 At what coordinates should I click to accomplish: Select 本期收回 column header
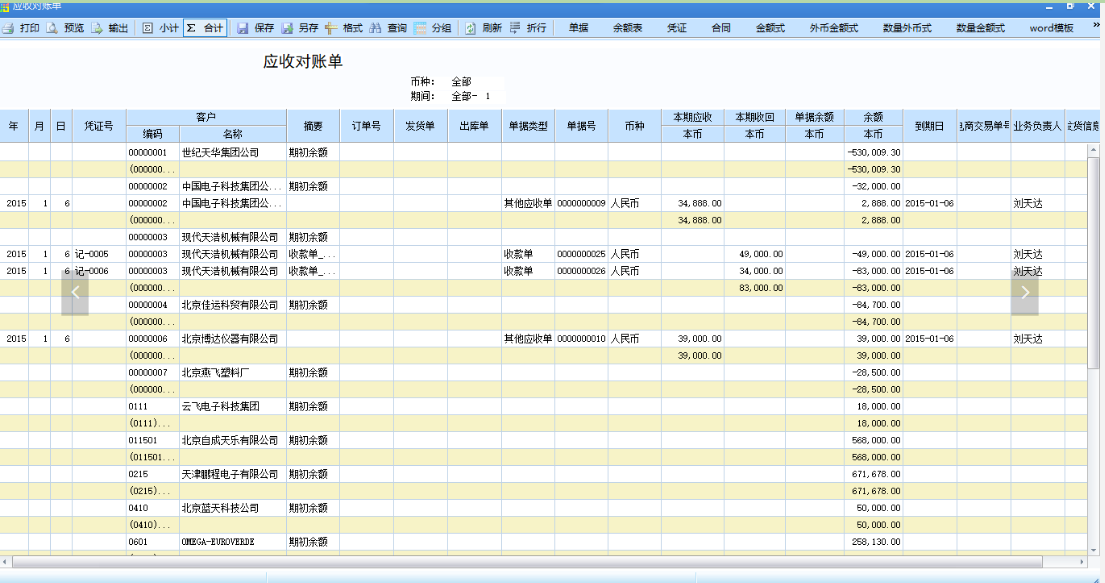755,118
